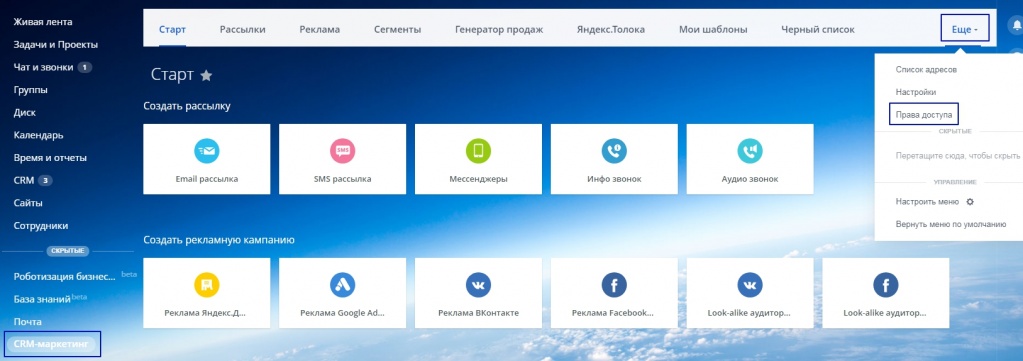Open CRM counter badge with 3
Viewport: 1023px width, 361px height.
tap(44, 180)
